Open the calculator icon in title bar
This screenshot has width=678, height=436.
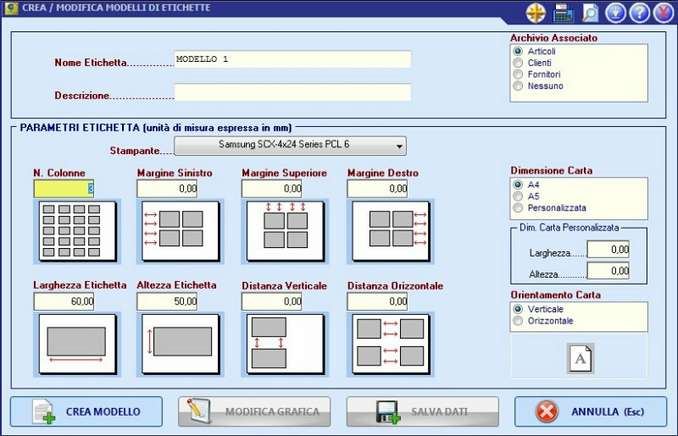pyautogui.click(x=563, y=13)
